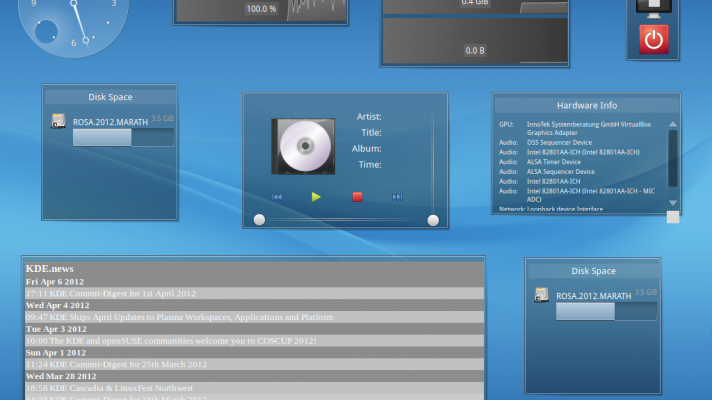
Task: Open KDE Commit-Digest for 25th March 2012
Action: 116,364
